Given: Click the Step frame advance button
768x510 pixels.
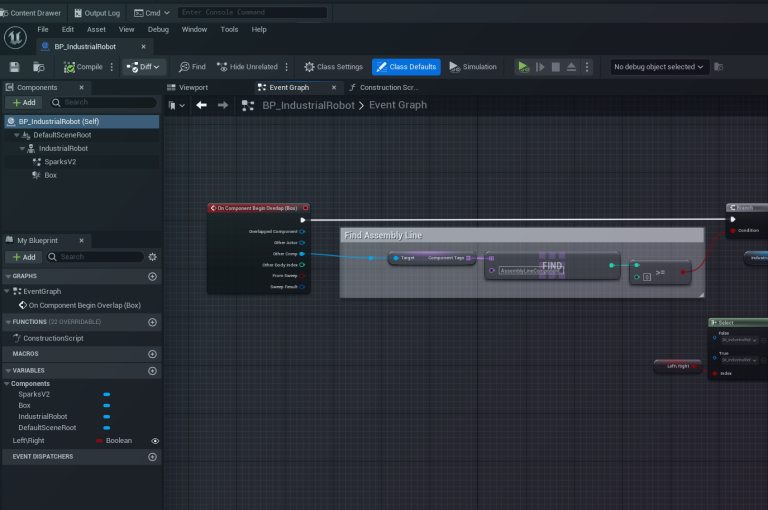Looking at the screenshot, I should pos(540,67).
